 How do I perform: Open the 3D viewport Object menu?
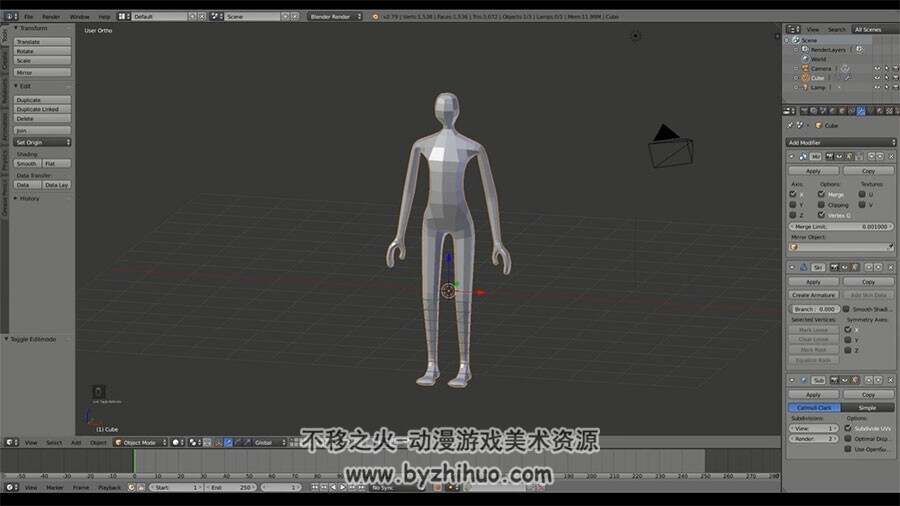[98, 442]
